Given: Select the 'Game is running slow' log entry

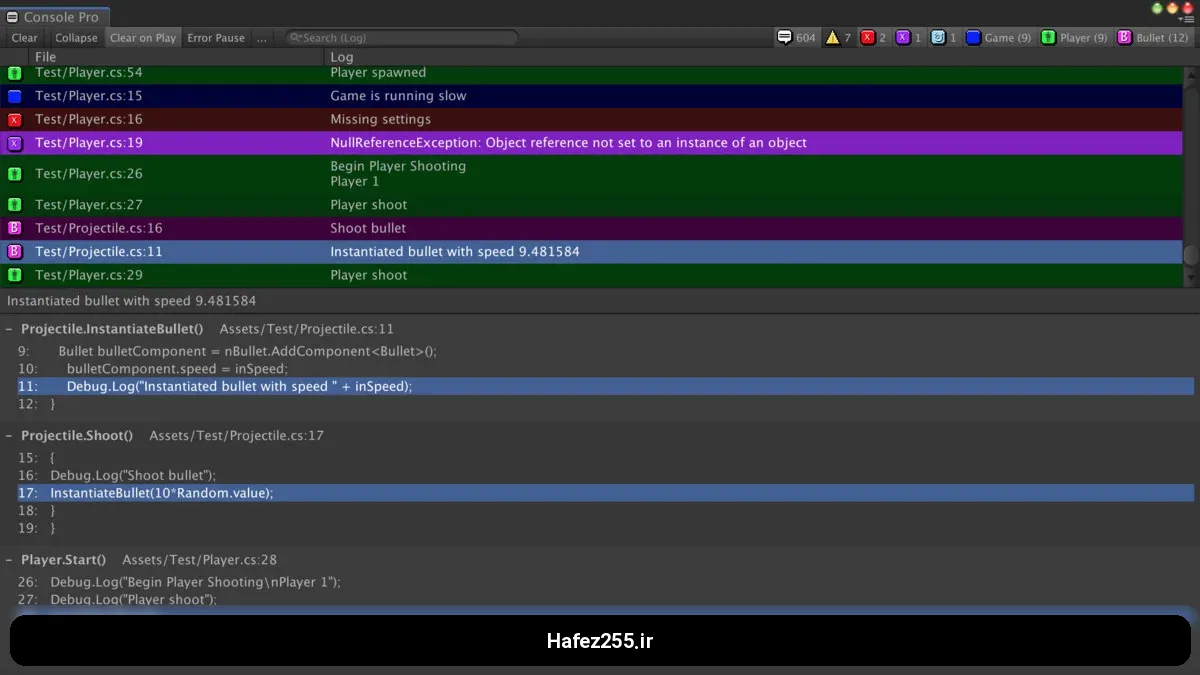Looking at the screenshot, I should pyautogui.click(x=591, y=96).
